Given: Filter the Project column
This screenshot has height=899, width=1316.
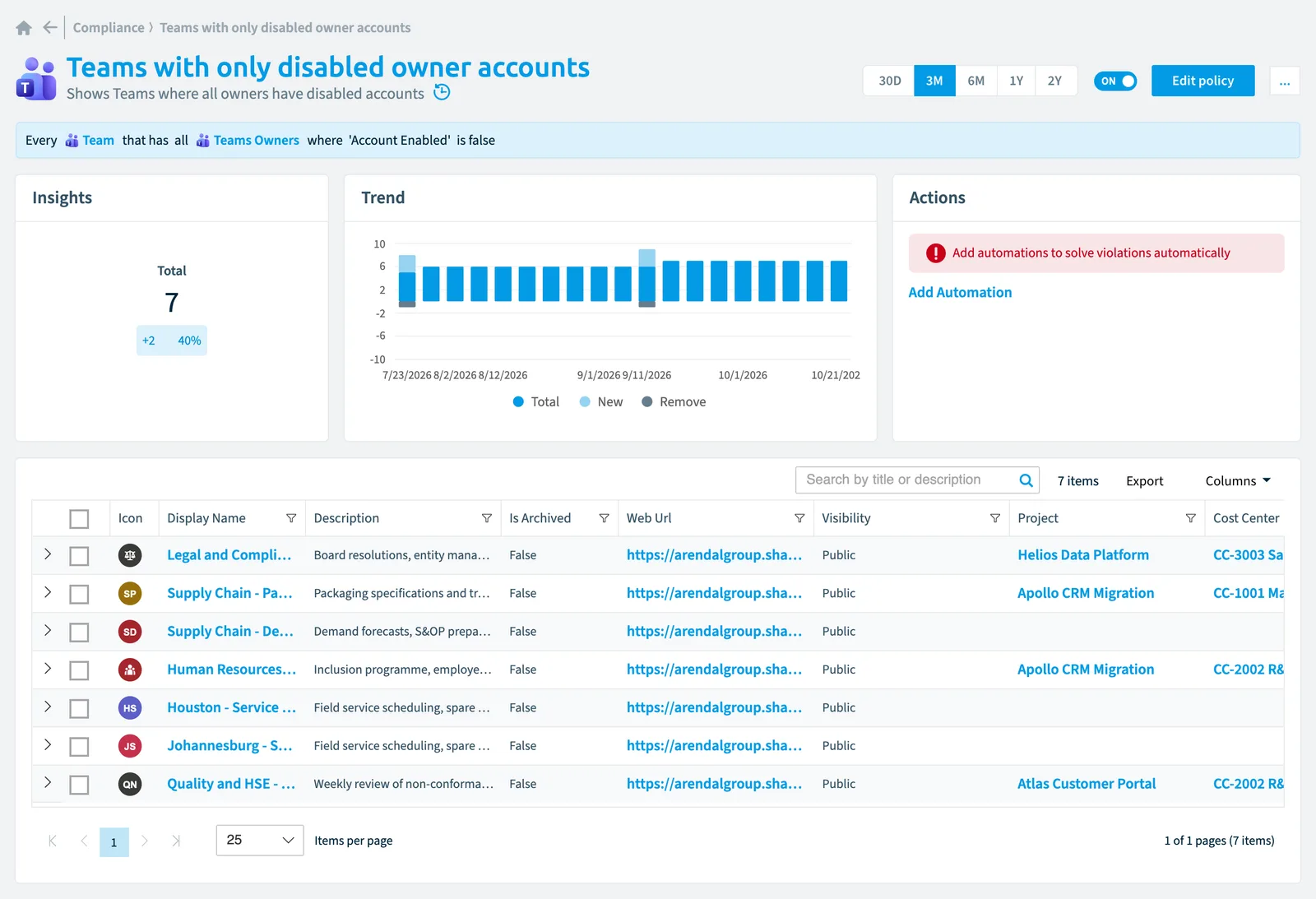Looking at the screenshot, I should point(1190,518).
